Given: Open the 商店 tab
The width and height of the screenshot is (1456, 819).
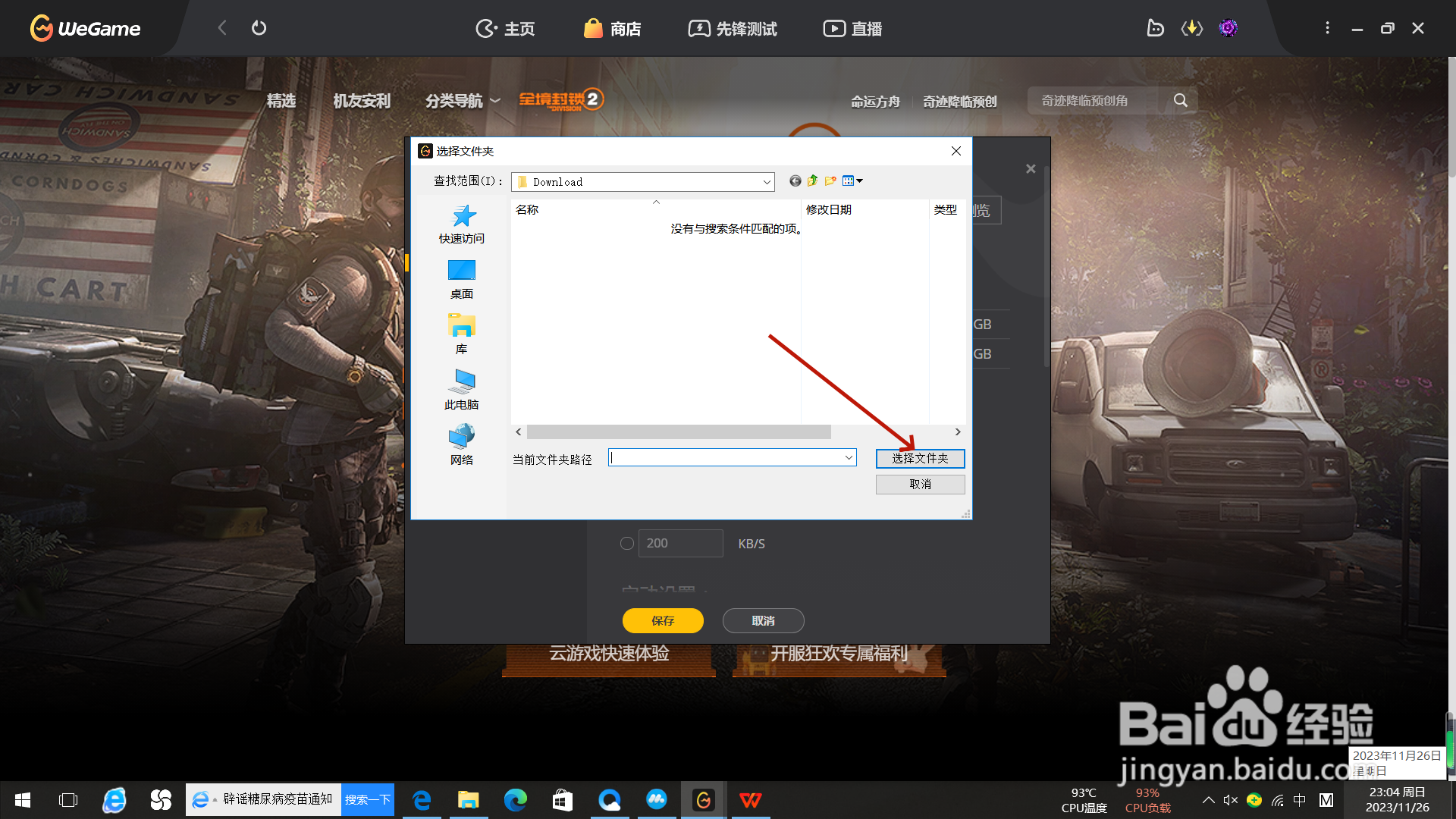Looking at the screenshot, I should pyautogui.click(x=613, y=29).
